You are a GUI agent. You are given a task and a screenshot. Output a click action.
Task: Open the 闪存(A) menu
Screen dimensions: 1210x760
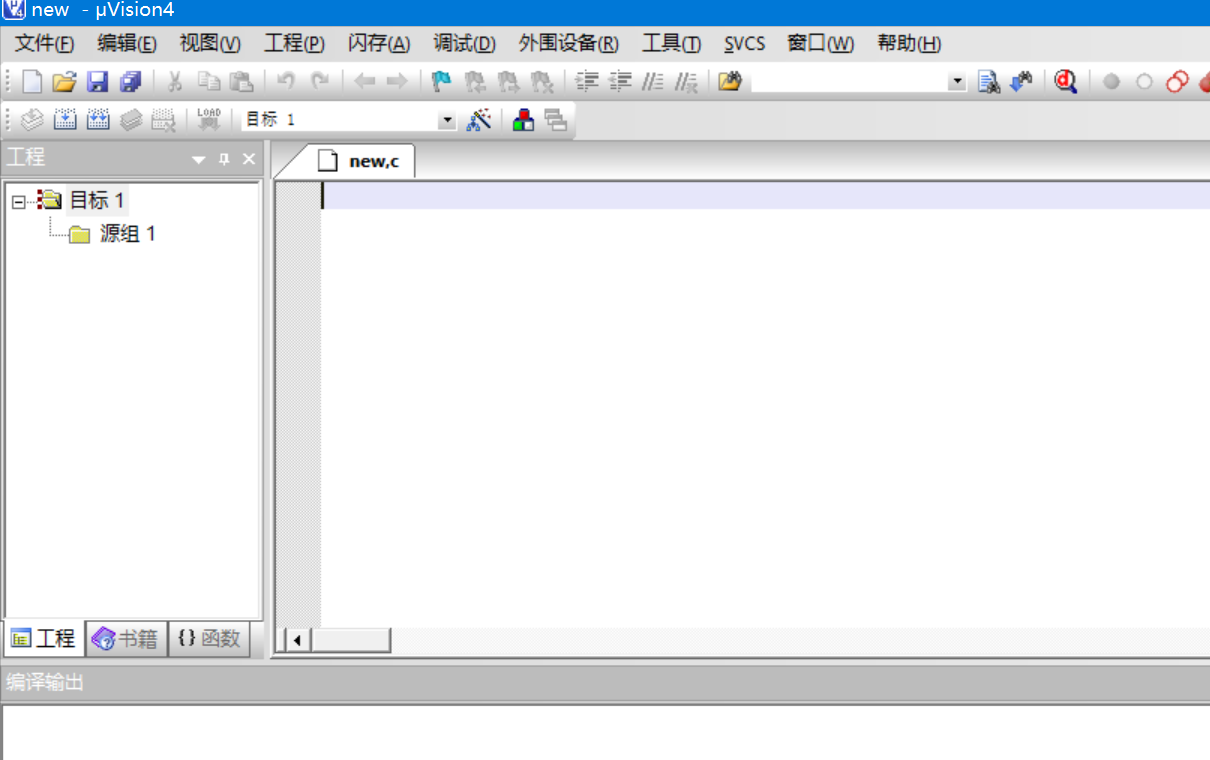379,43
